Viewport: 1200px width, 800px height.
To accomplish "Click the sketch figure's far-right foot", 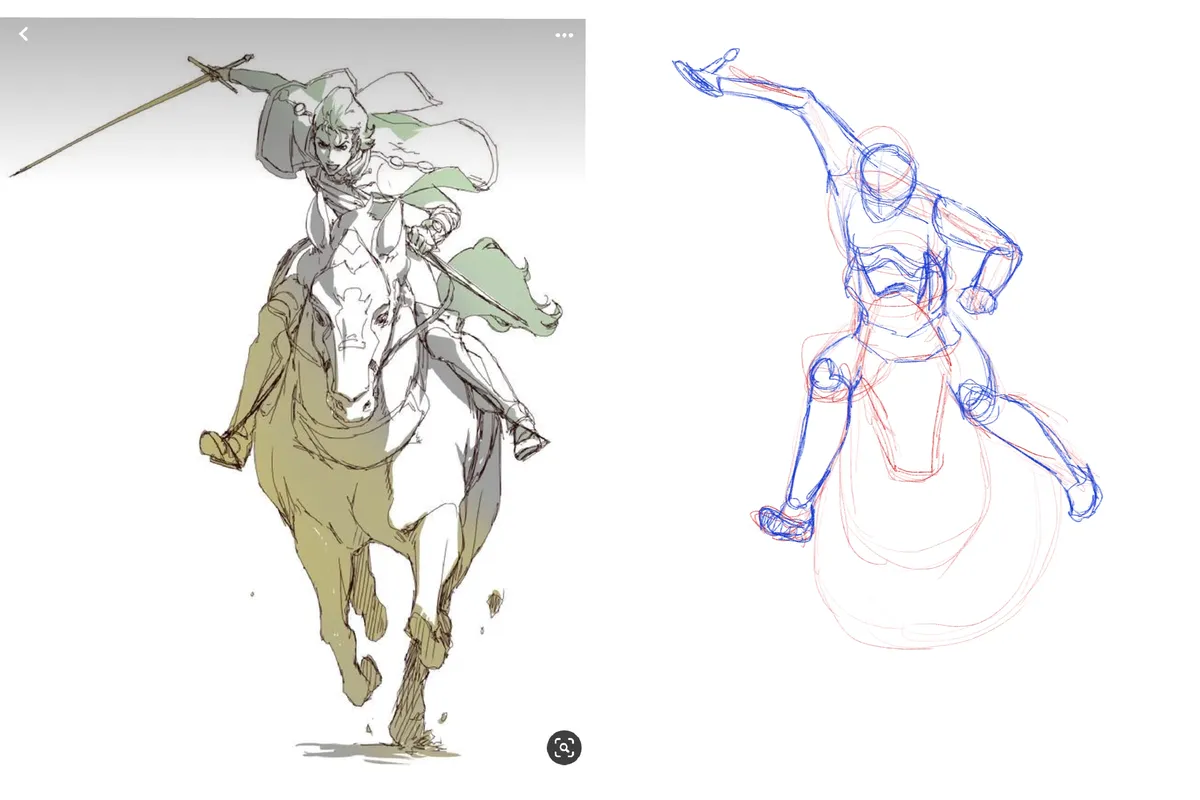I will click(x=1084, y=498).
